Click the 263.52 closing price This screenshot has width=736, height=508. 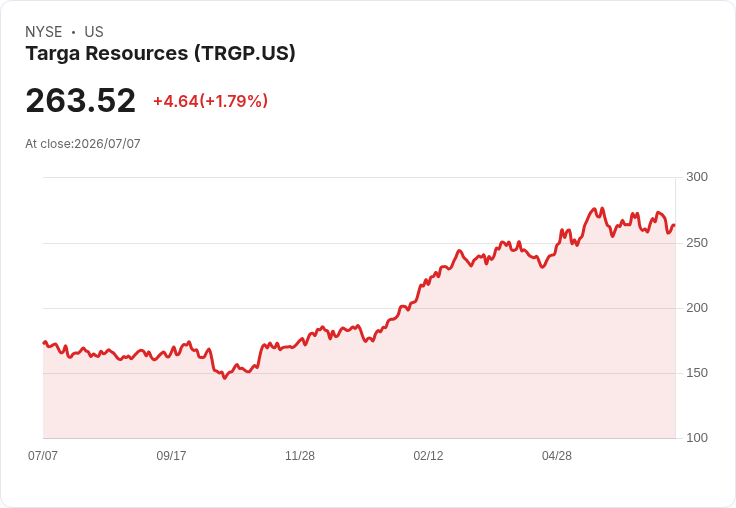click(x=81, y=100)
